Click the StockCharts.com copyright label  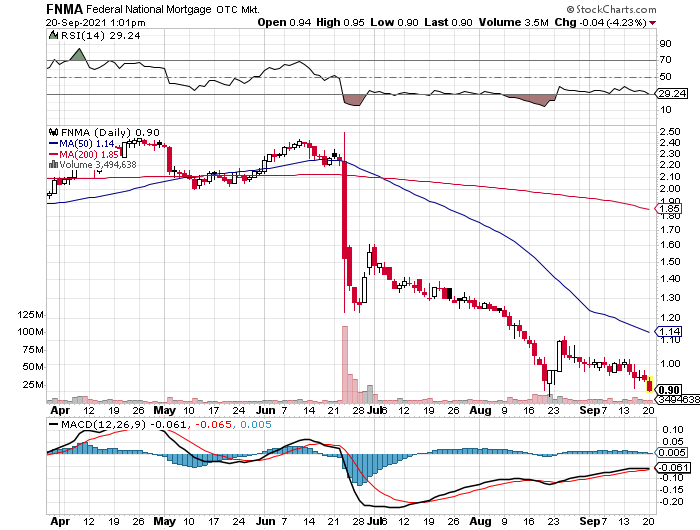612,9
